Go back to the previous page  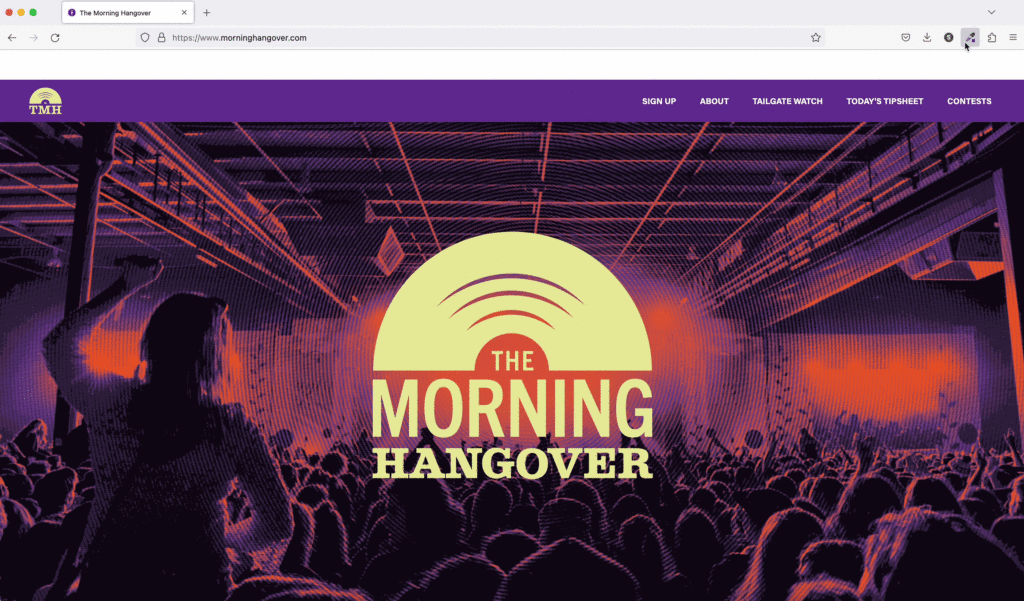click(12, 38)
